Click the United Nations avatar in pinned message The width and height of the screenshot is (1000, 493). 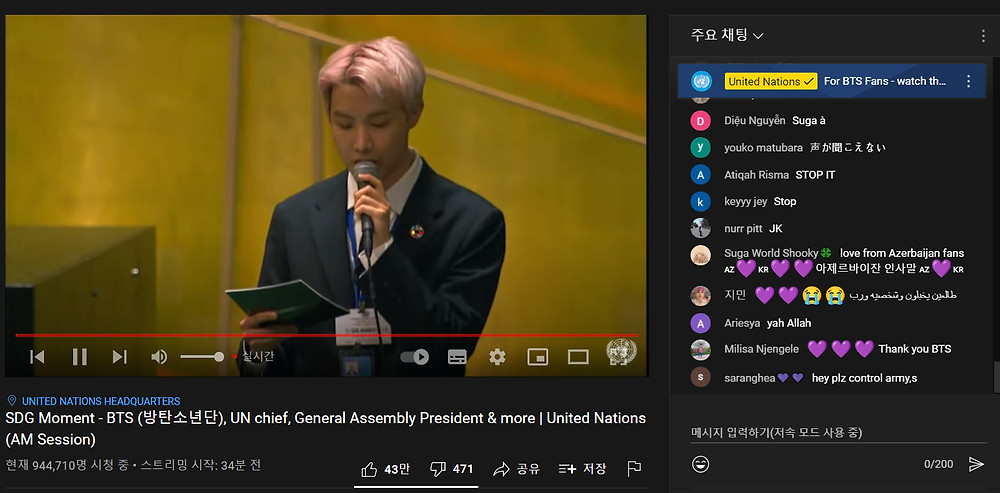pos(701,81)
